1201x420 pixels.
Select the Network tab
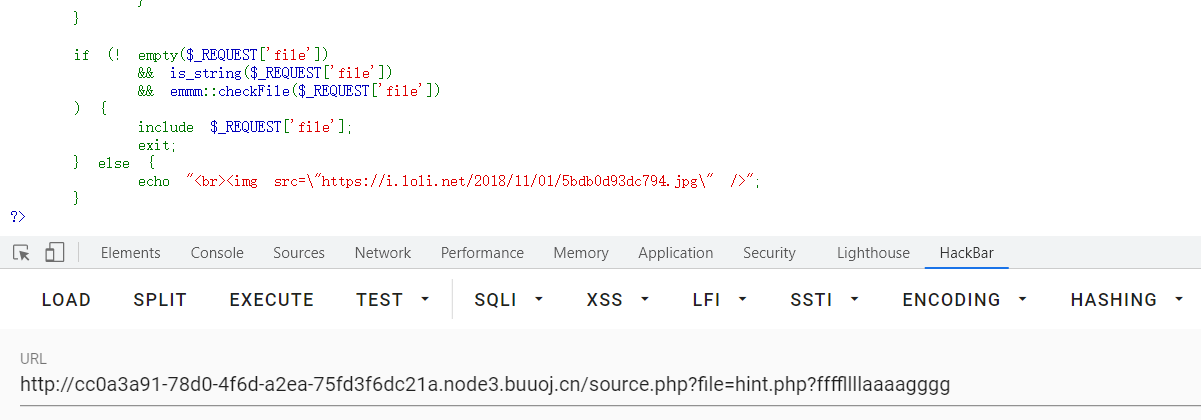(383, 253)
